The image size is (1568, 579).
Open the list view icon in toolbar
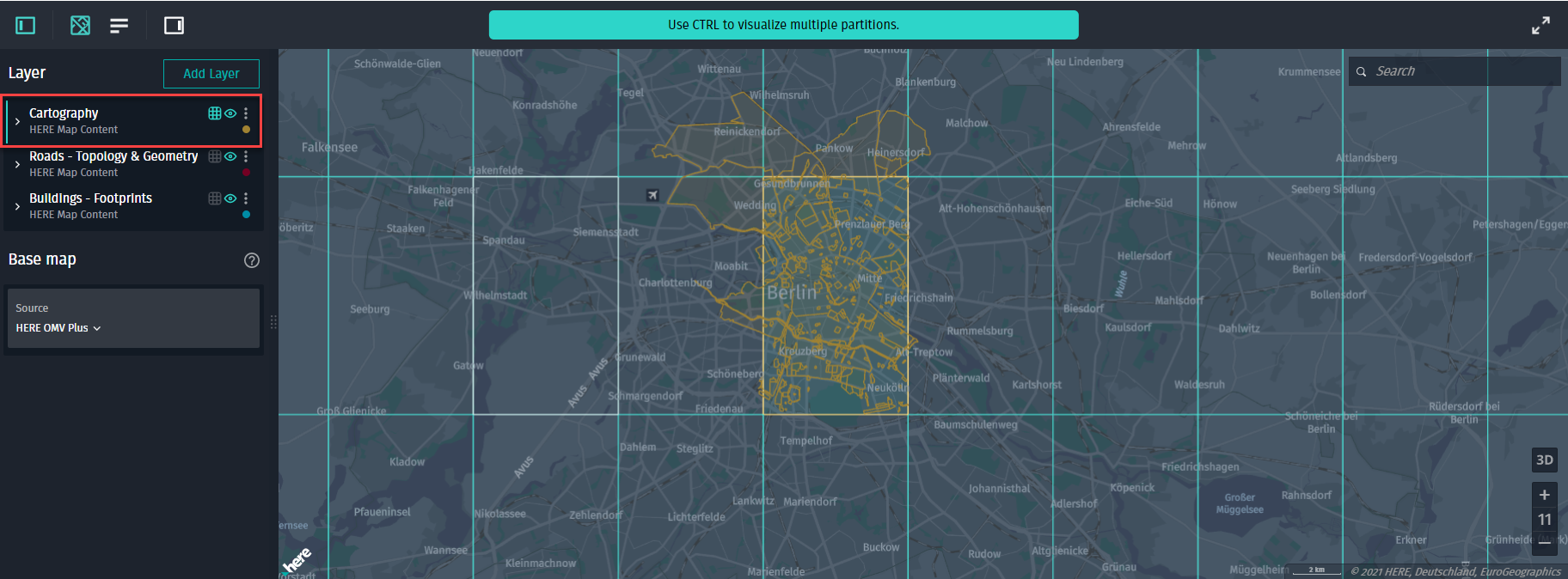tap(119, 26)
